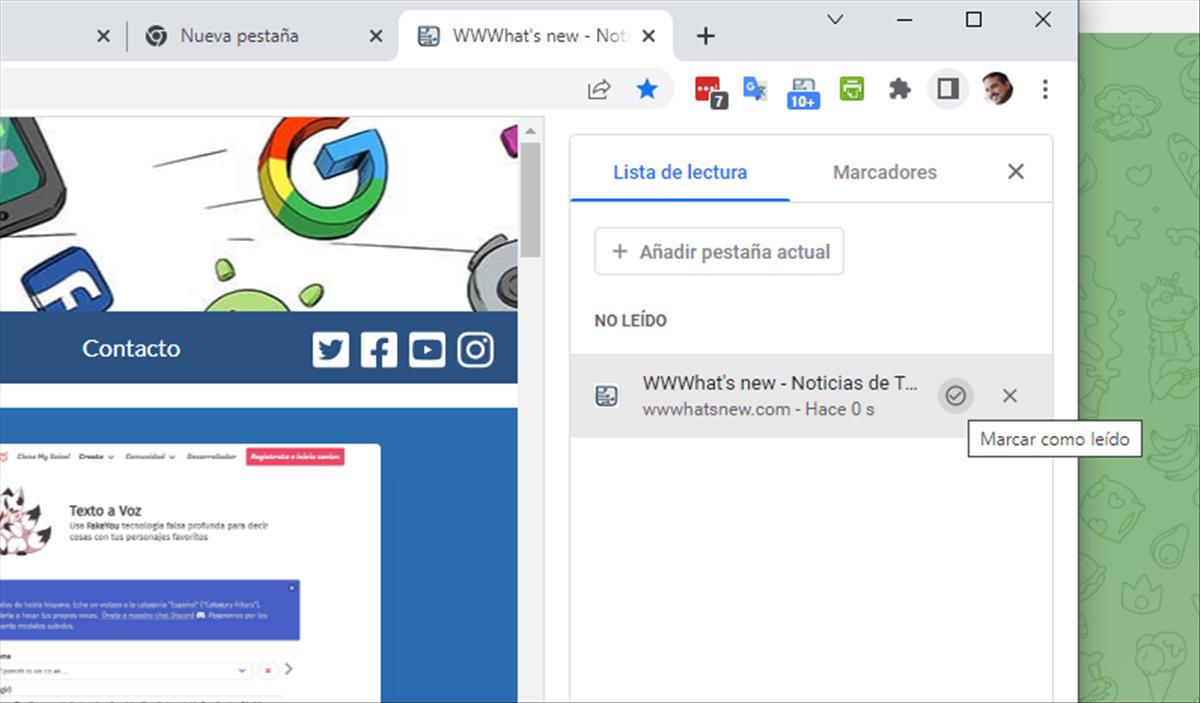This screenshot has width=1200, height=703.
Task: Open the red extension with 7 badge
Action: (x=709, y=90)
